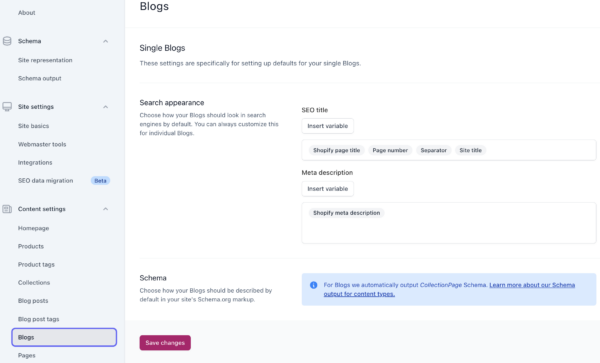Insert variable for the Meta description
600x363 pixels.
(328, 189)
